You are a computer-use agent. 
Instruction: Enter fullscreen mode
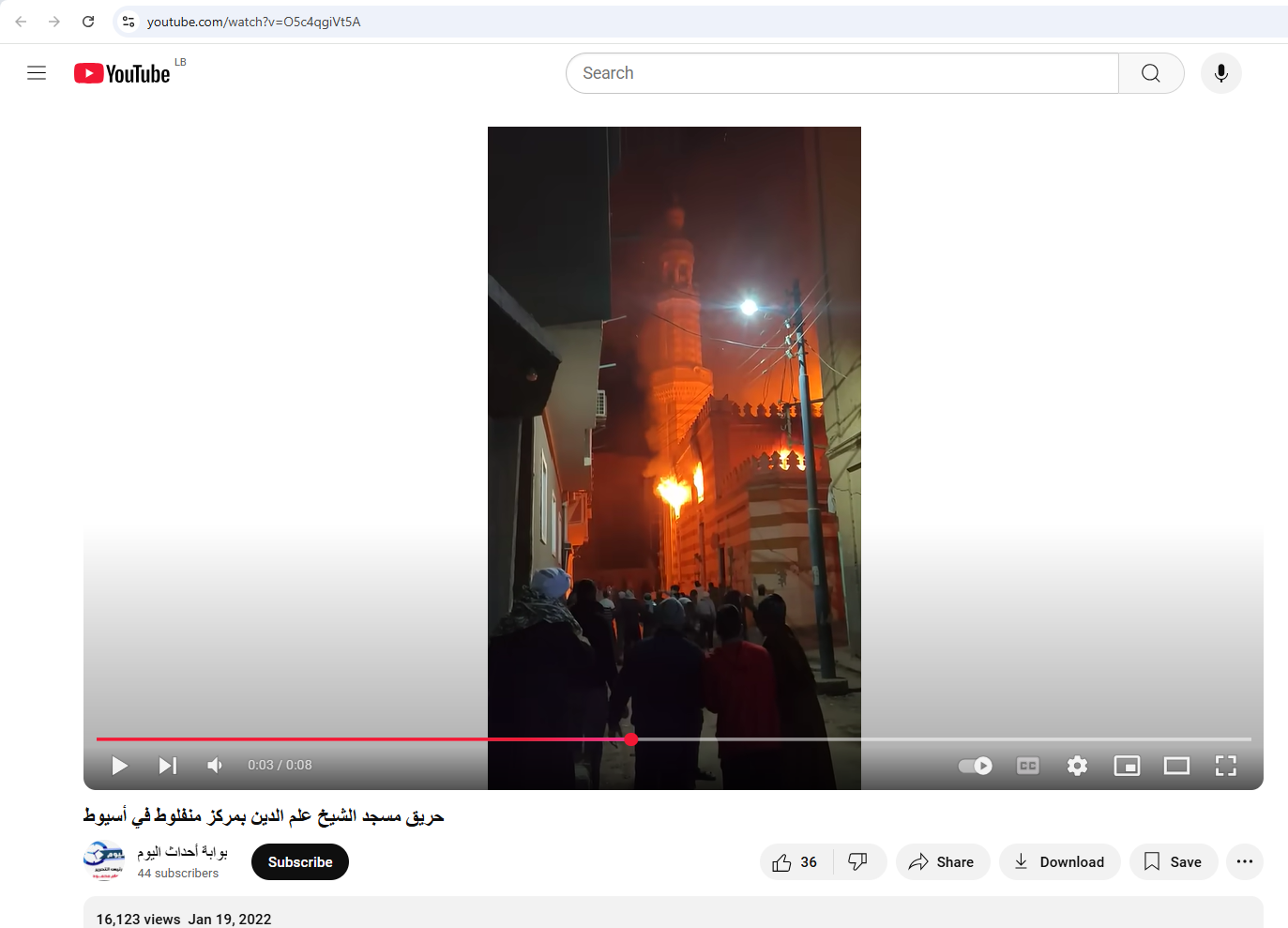click(1225, 766)
